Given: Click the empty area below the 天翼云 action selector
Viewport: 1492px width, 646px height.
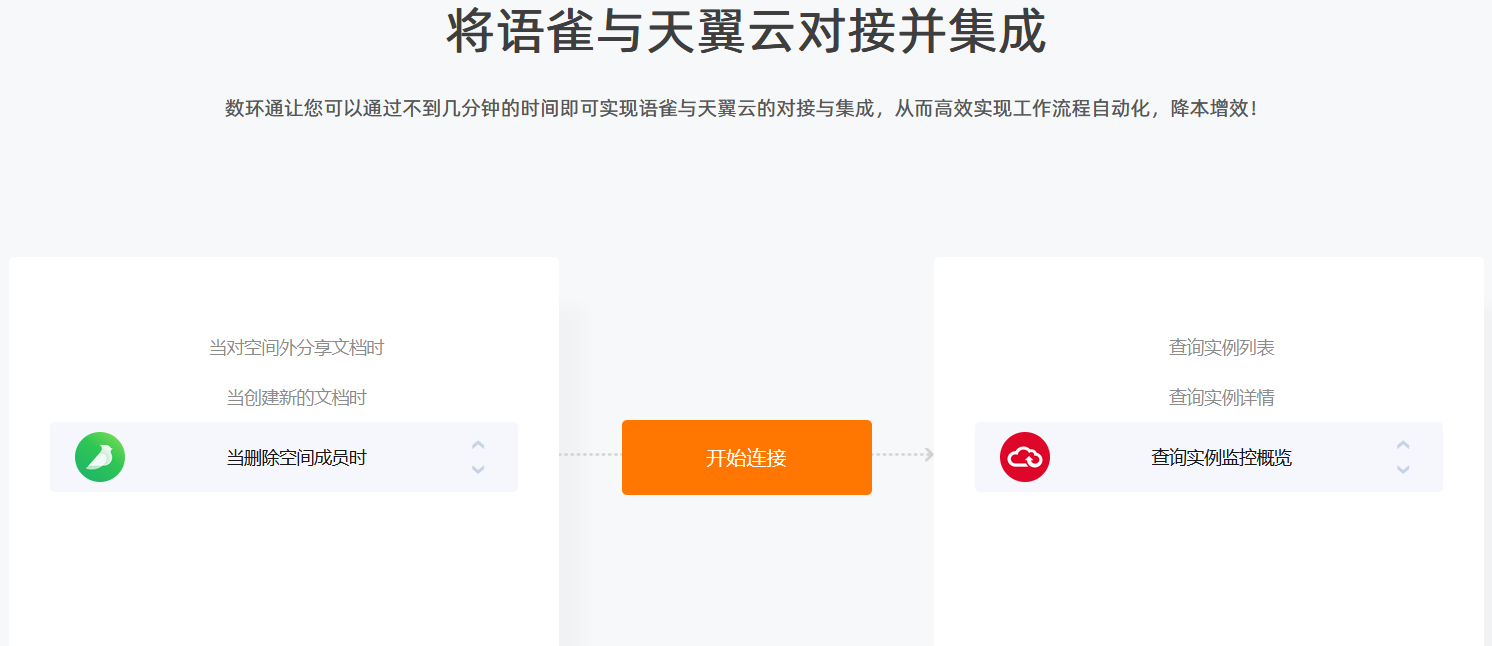Looking at the screenshot, I should pyautogui.click(x=1209, y=568).
